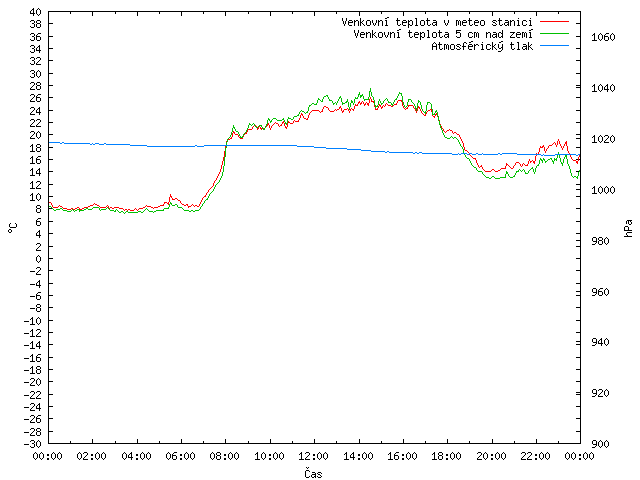Click the legend entry 'Atmosférický tlak'
The height and width of the screenshot is (480, 640).
click(x=482, y=47)
